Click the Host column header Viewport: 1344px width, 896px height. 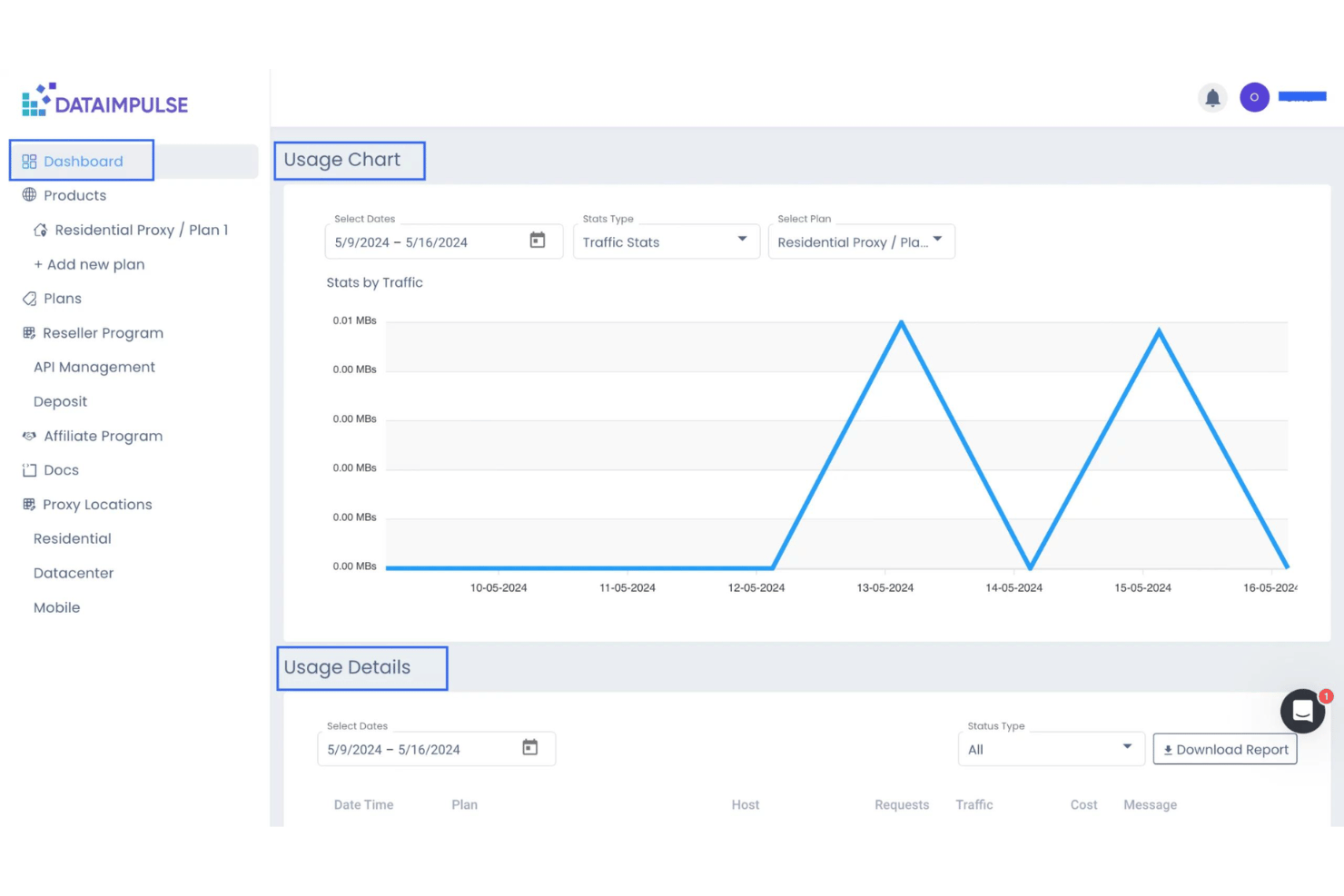(746, 805)
